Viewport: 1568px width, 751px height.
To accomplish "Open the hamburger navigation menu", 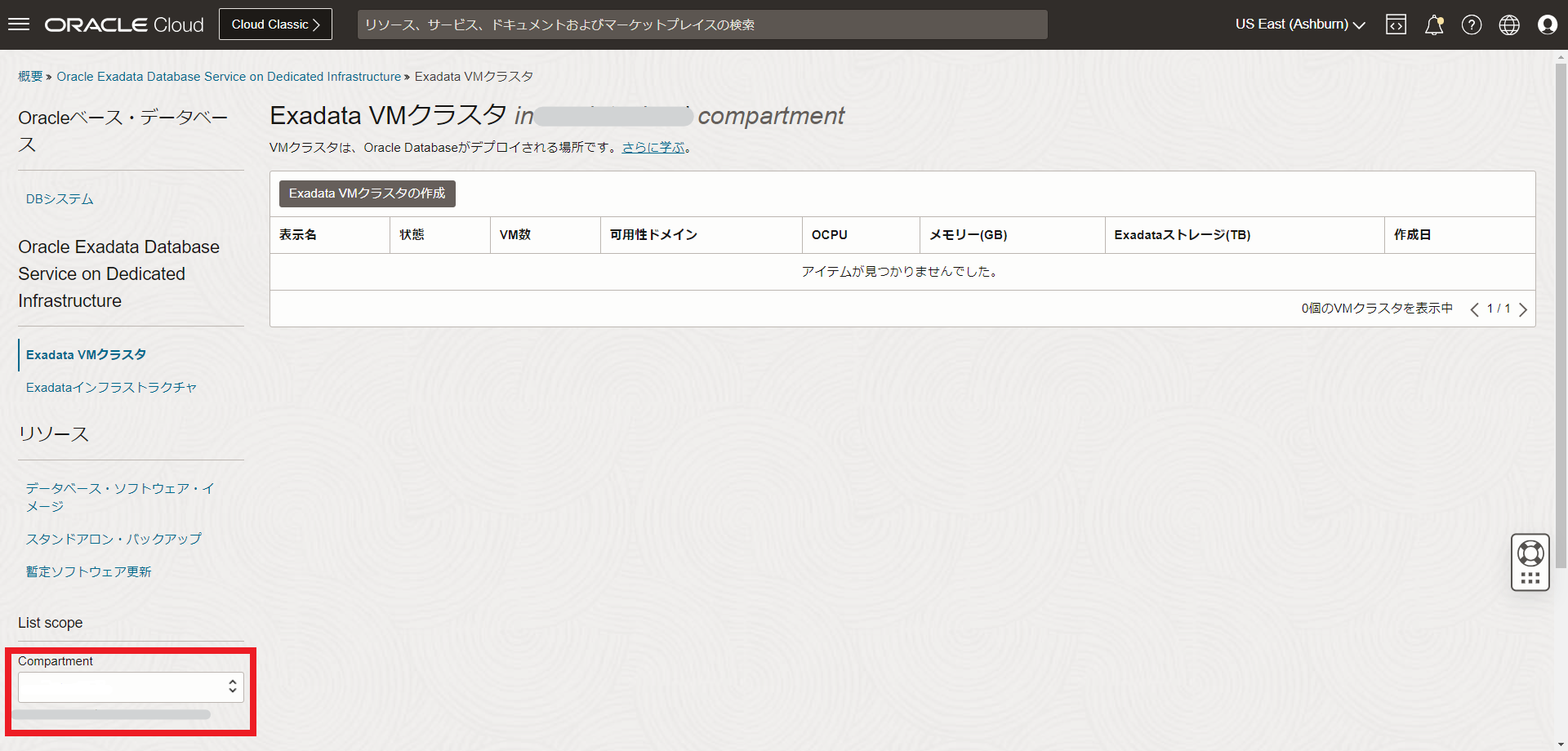I will [x=19, y=24].
